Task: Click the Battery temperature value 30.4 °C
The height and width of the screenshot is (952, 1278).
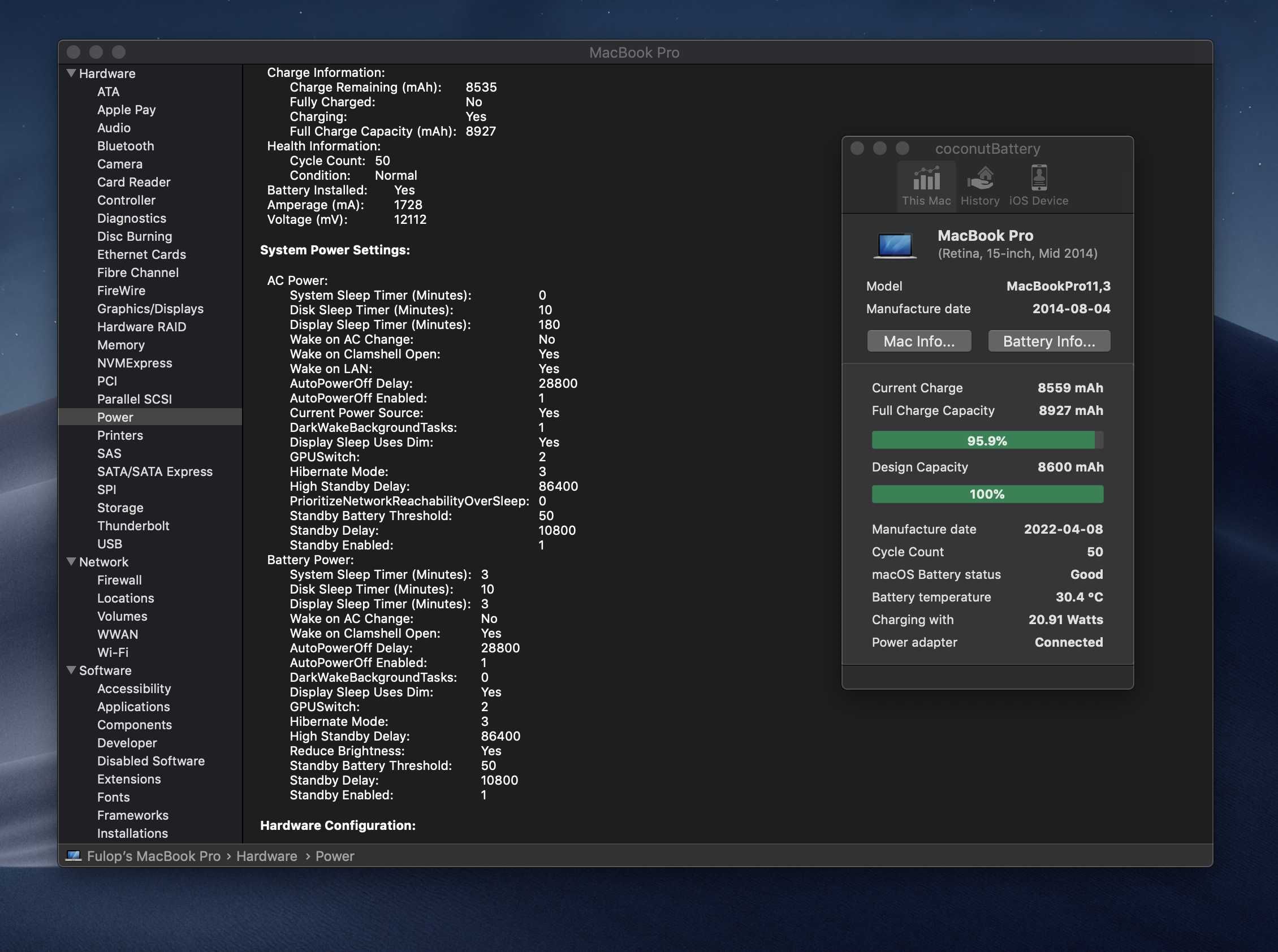Action: [x=1078, y=597]
